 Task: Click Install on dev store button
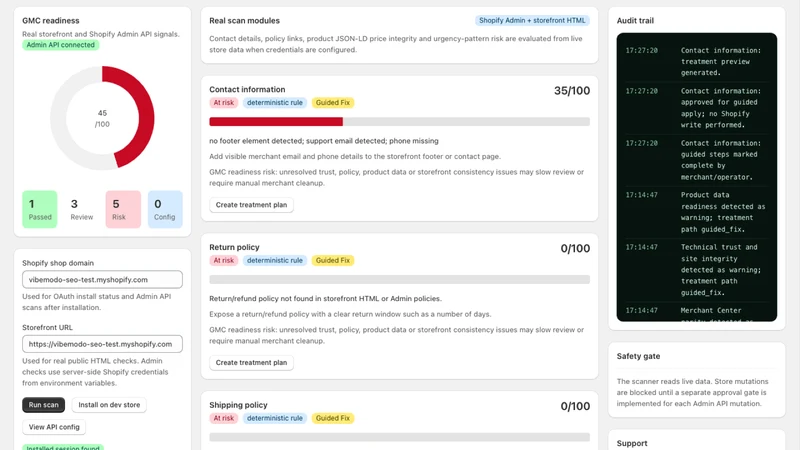click(109, 405)
